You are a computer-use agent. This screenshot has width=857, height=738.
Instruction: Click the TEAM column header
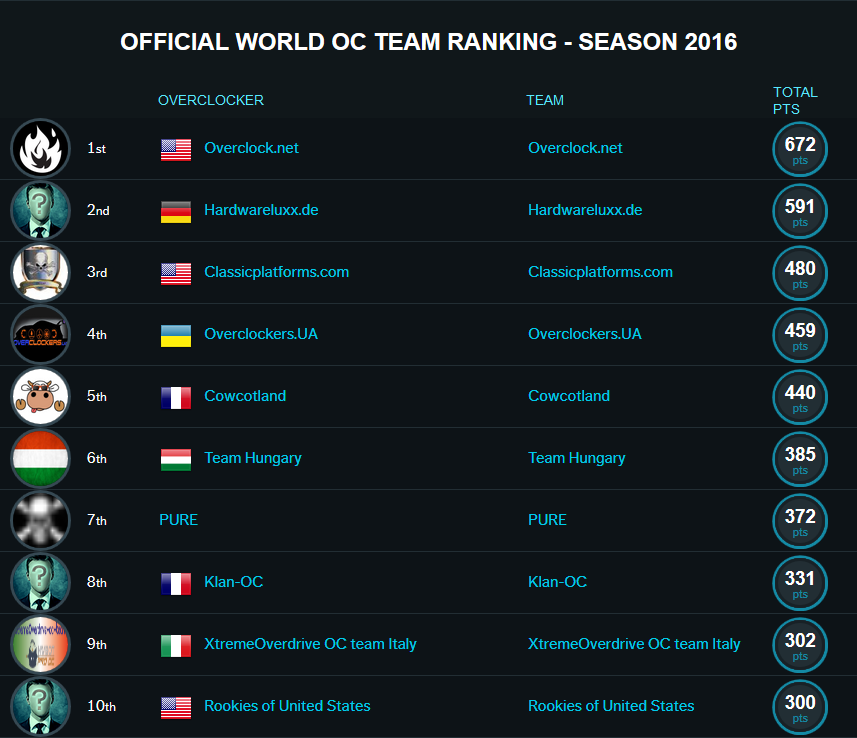(545, 100)
